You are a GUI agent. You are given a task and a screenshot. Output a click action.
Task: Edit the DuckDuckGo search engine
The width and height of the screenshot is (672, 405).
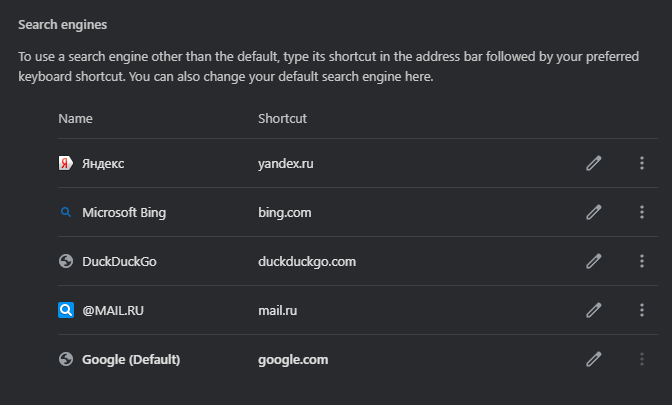tap(593, 261)
